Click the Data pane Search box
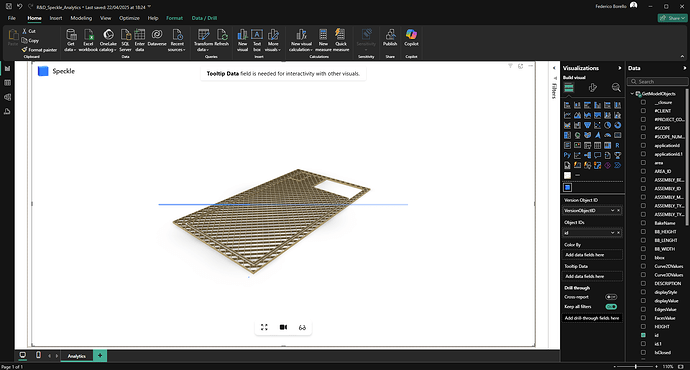 click(658, 81)
